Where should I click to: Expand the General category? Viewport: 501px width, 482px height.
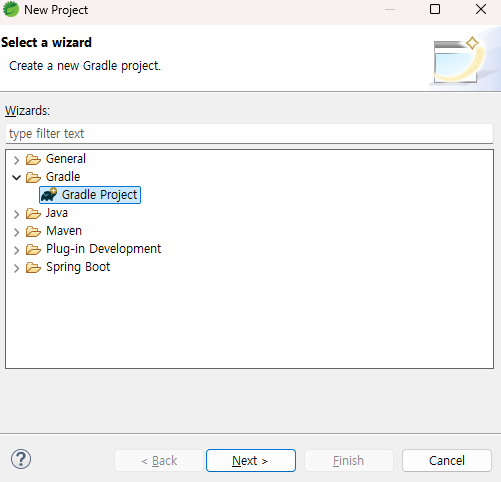(16, 160)
